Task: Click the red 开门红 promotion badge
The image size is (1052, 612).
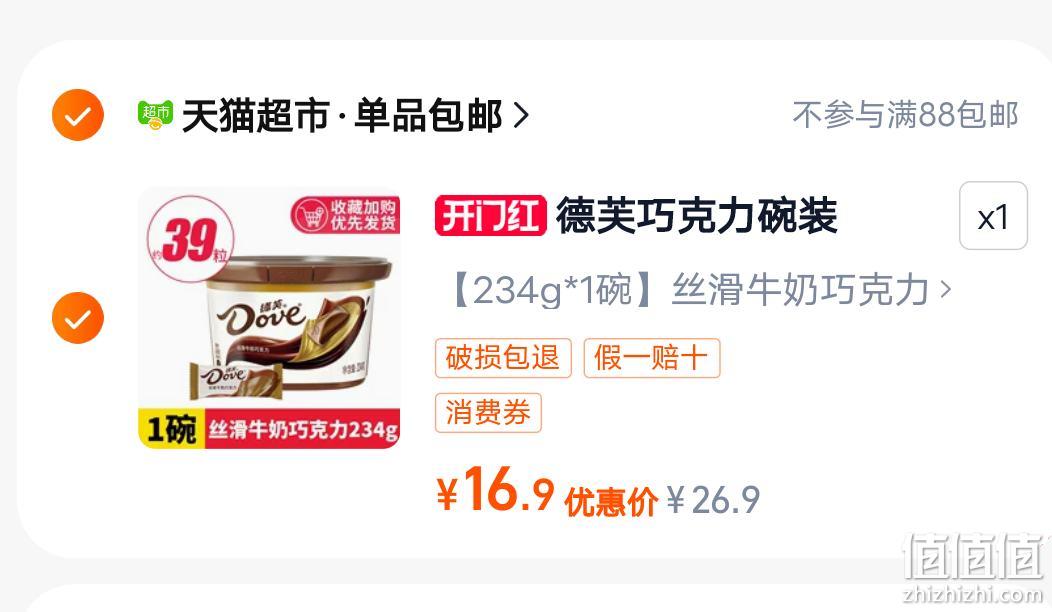Action: [490, 216]
